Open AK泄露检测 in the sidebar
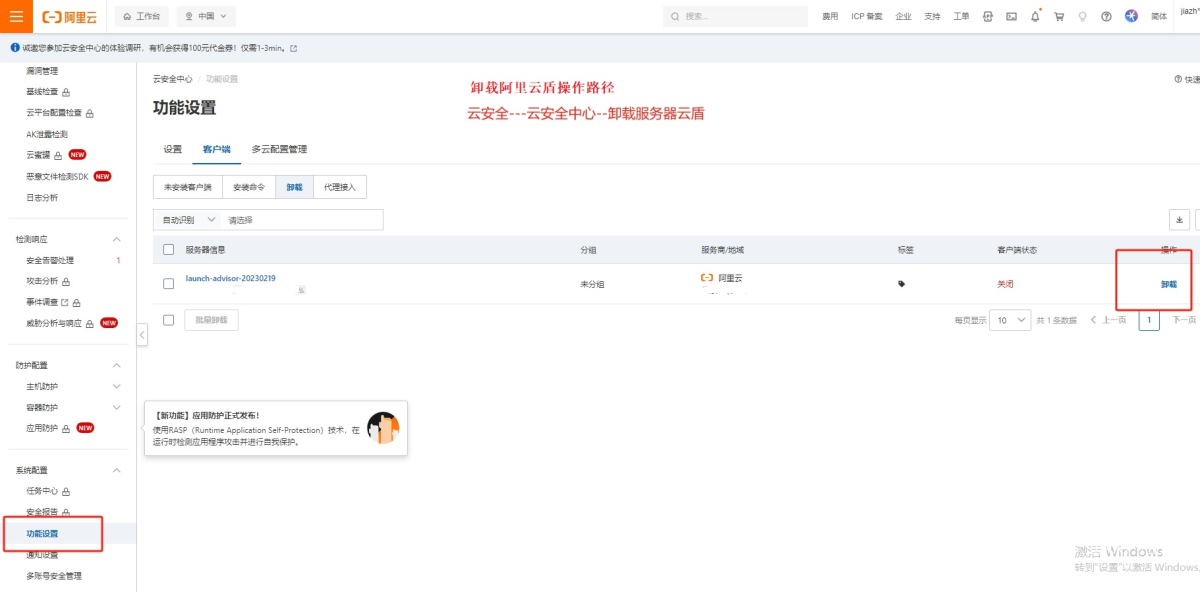The width and height of the screenshot is (1200, 592). [47, 134]
